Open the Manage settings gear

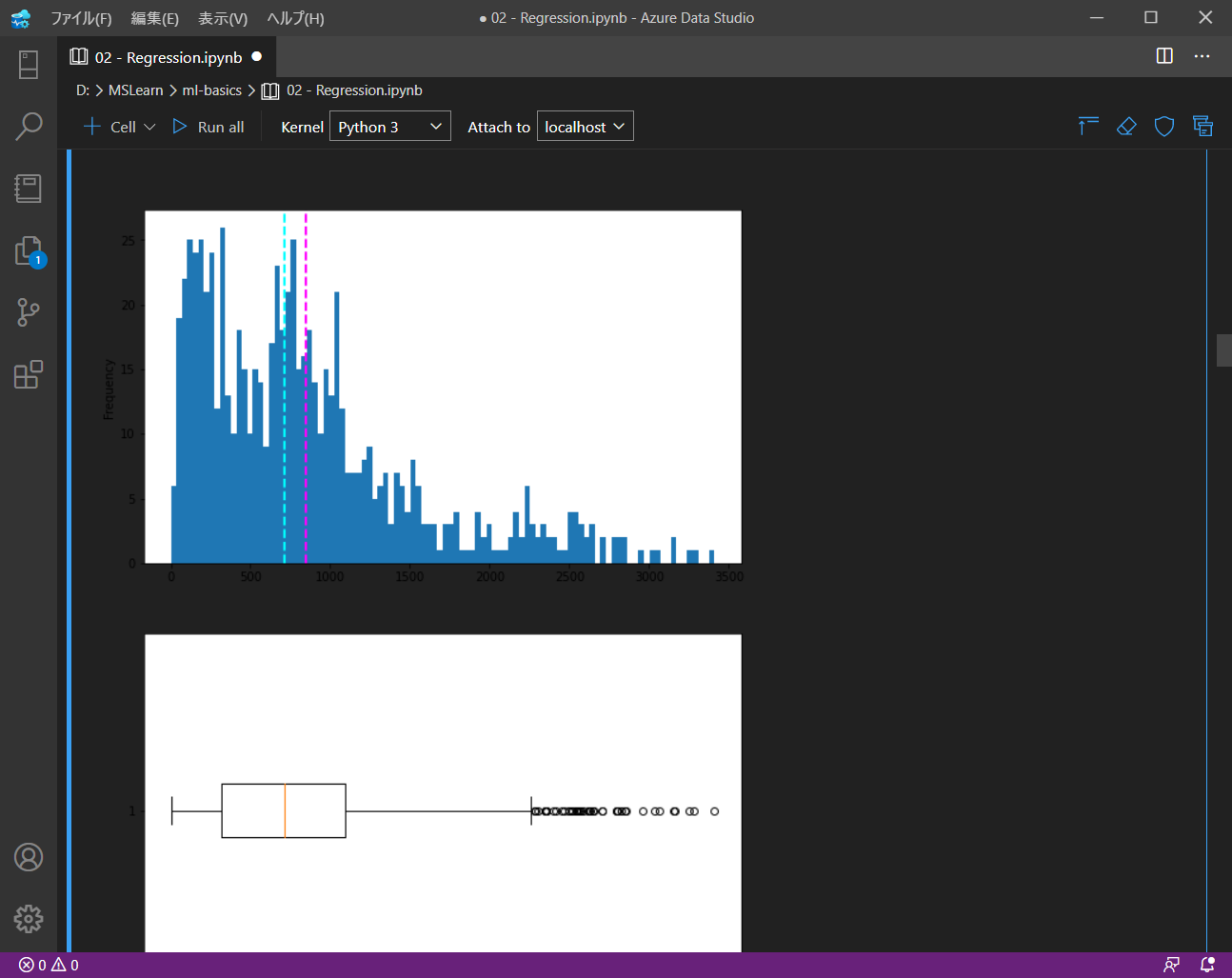pos(29,919)
